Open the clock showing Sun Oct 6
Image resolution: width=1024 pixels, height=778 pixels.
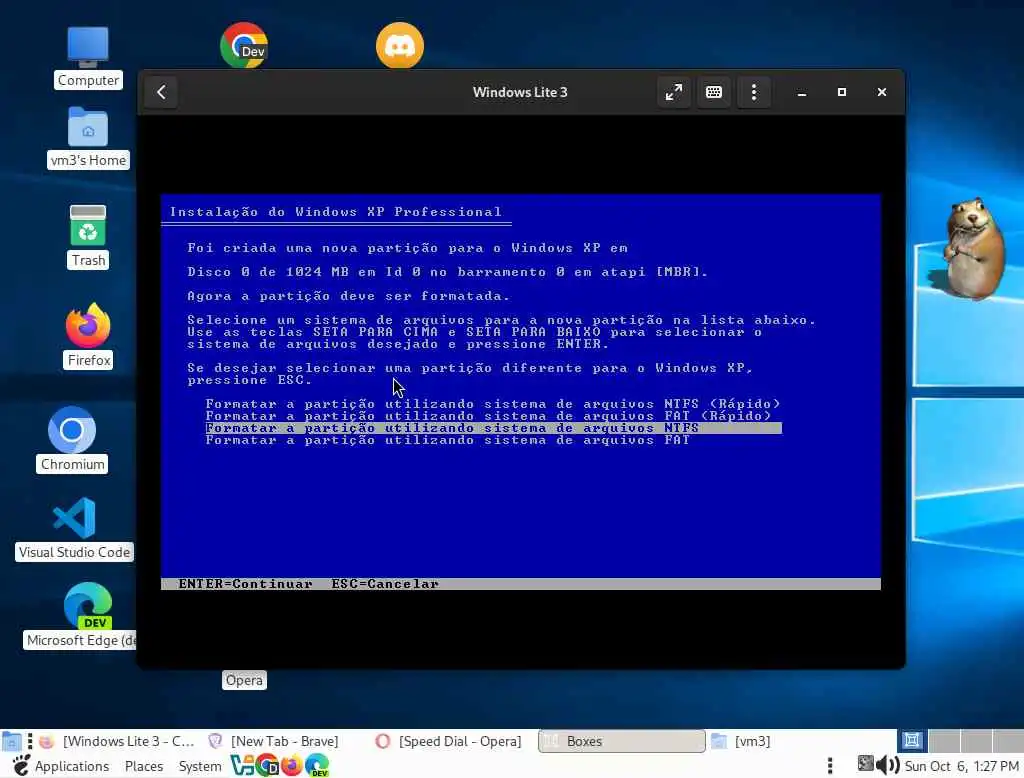pyautogui.click(x=961, y=766)
